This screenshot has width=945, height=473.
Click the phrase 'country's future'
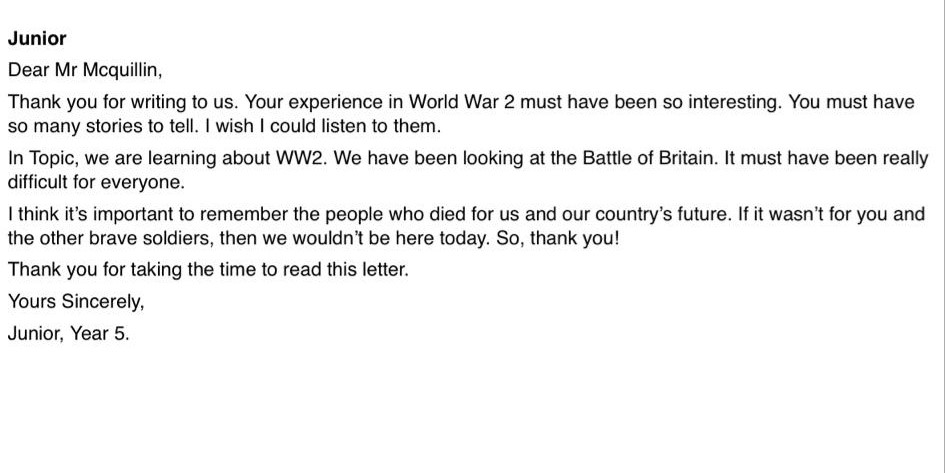660,215
